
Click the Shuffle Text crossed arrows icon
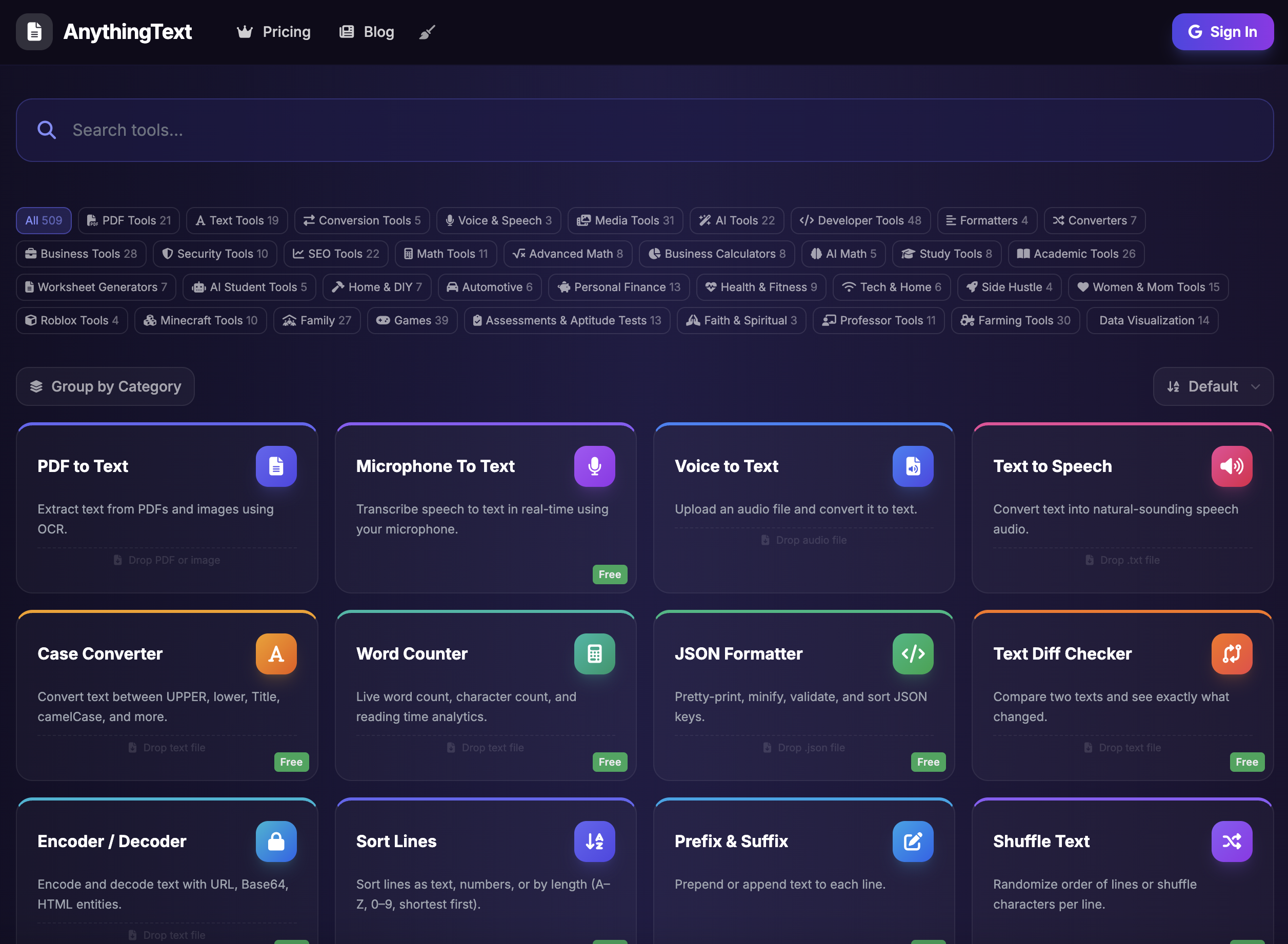pyautogui.click(x=1231, y=841)
